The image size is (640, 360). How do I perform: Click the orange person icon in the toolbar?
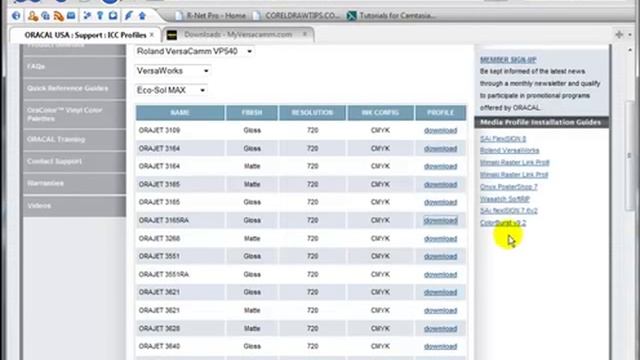(x=33, y=16)
